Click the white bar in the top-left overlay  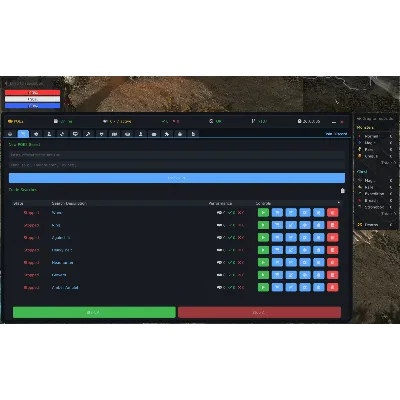[x=32, y=99]
